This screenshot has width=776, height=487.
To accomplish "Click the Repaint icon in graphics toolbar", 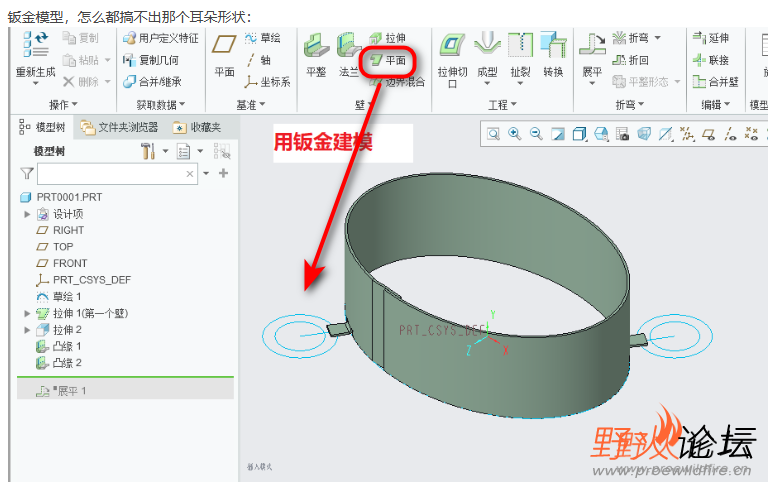I will 558,134.
